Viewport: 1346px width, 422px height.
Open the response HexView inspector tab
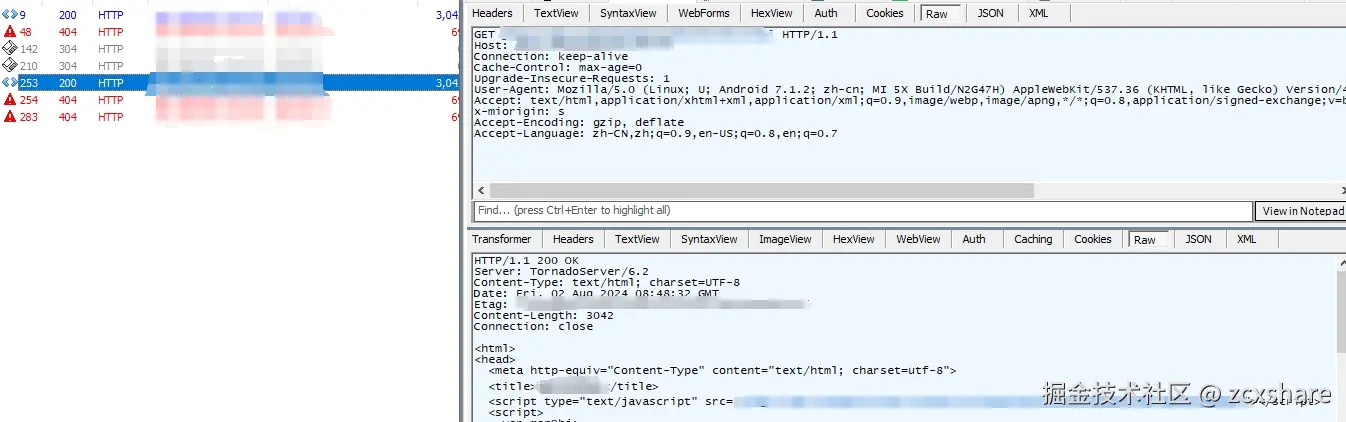pos(853,239)
